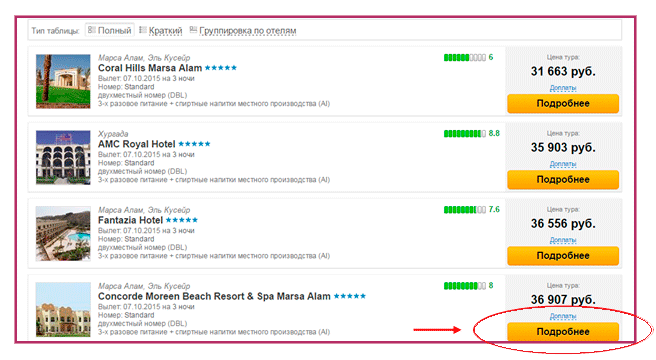Click the Группировка по отелям grouping icon
656x360 pixels.
tap(193, 30)
